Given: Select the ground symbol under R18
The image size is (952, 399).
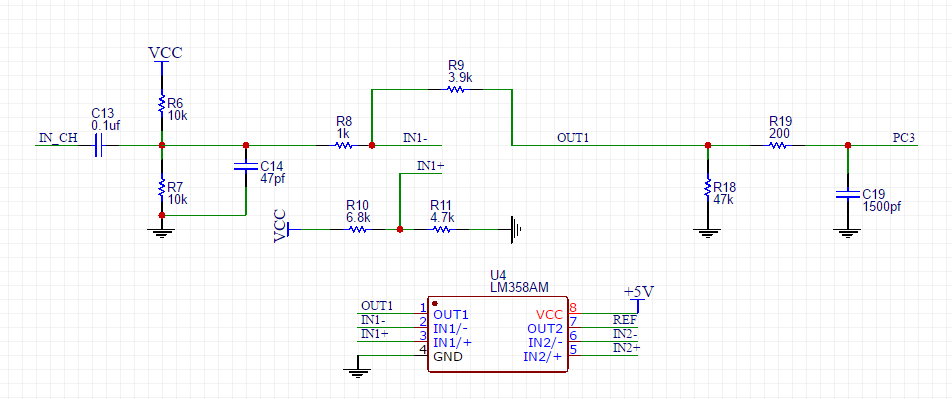Looking at the screenshot, I should (707, 233).
